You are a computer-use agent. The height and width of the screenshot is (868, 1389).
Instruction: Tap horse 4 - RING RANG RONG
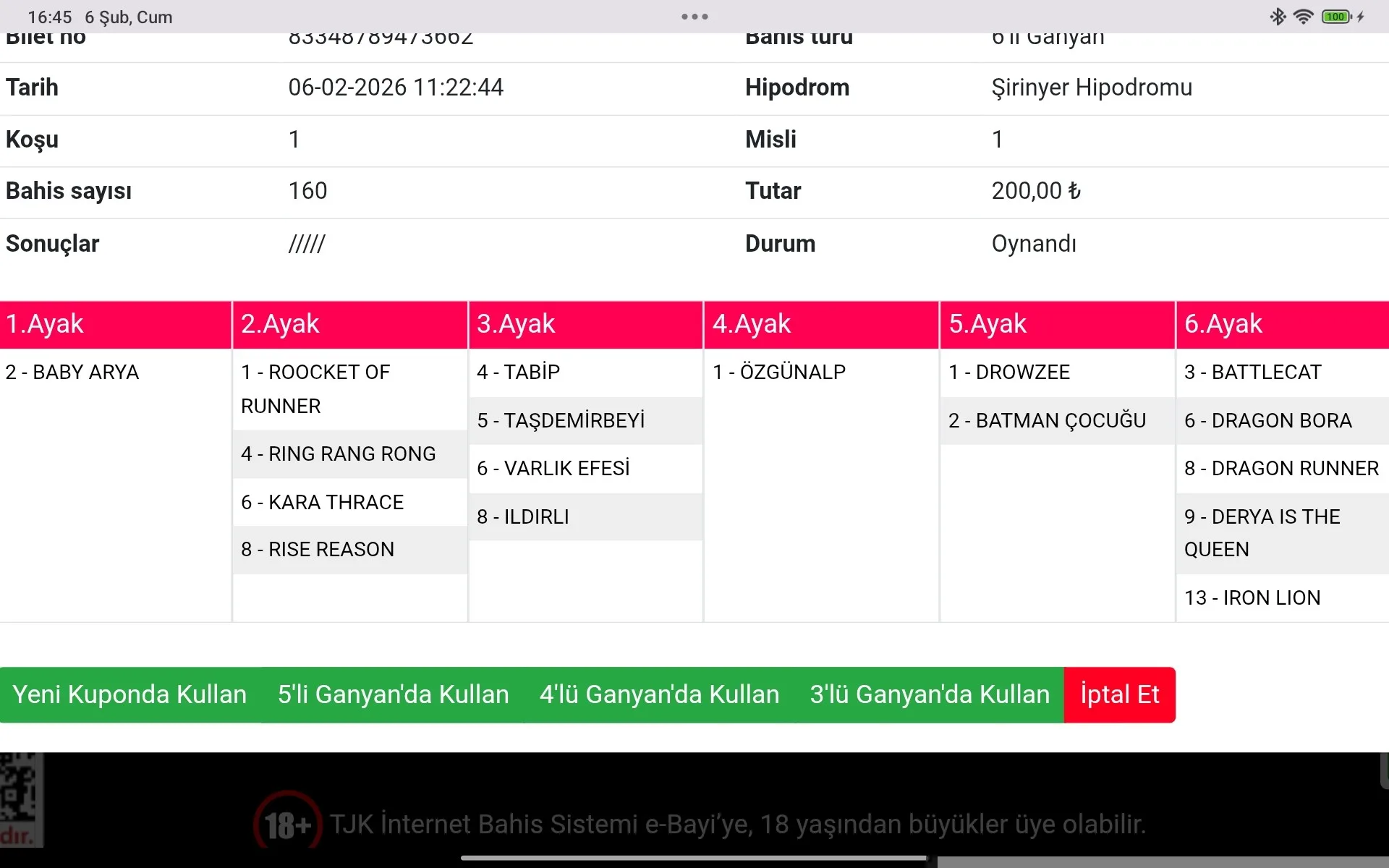coord(339,454)
